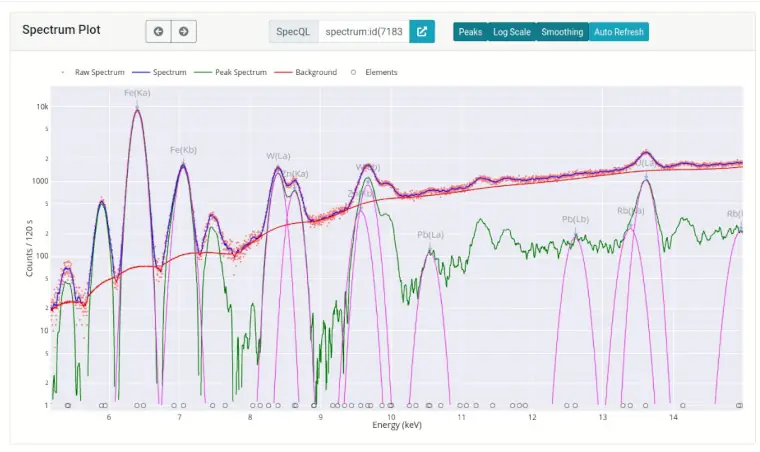The image size is (760, 452).
Task: Click the SpecQL query input field
Action: tap(364, 31)
